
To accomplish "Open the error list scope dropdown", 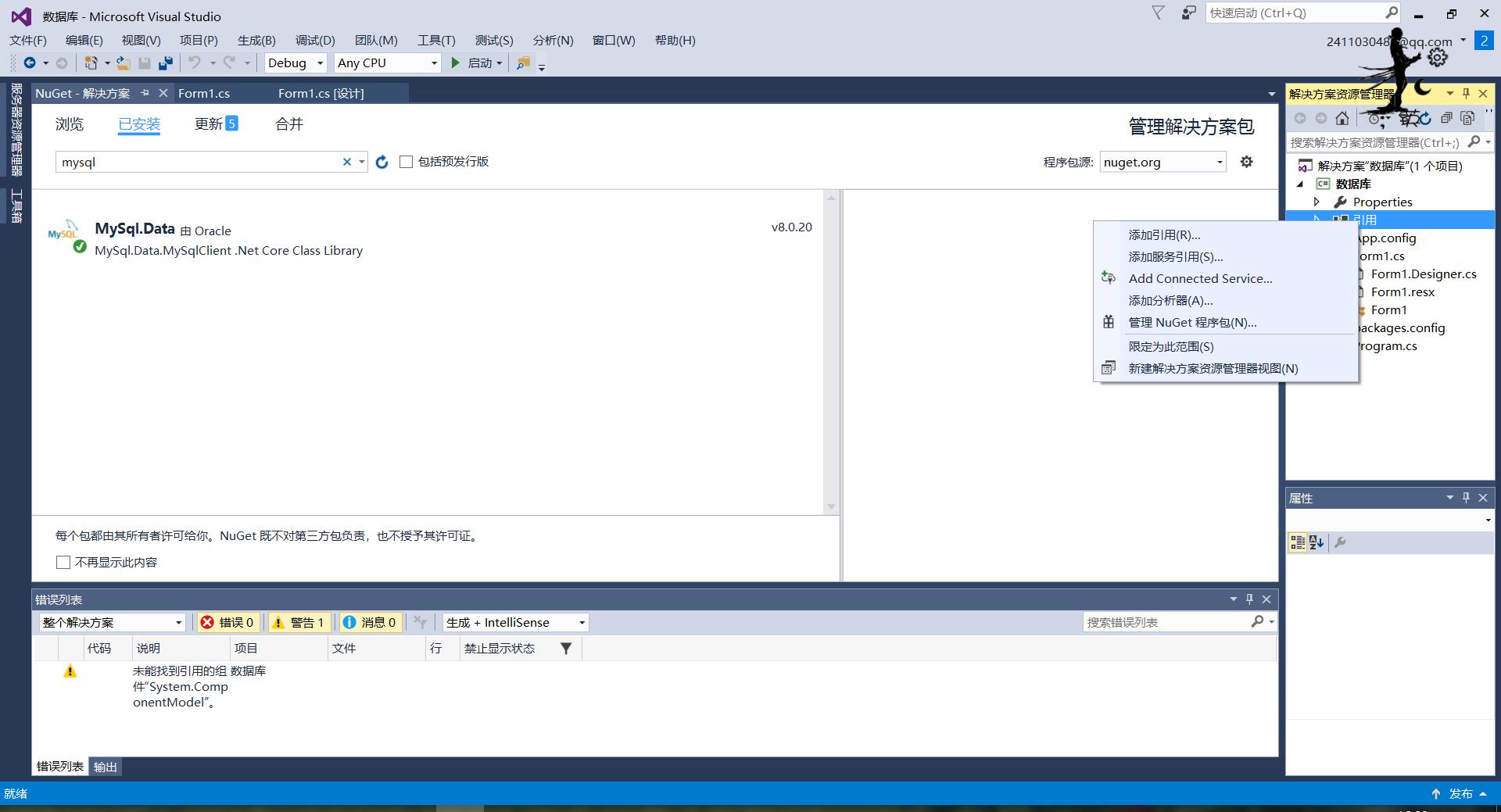I will click(112, 622).
